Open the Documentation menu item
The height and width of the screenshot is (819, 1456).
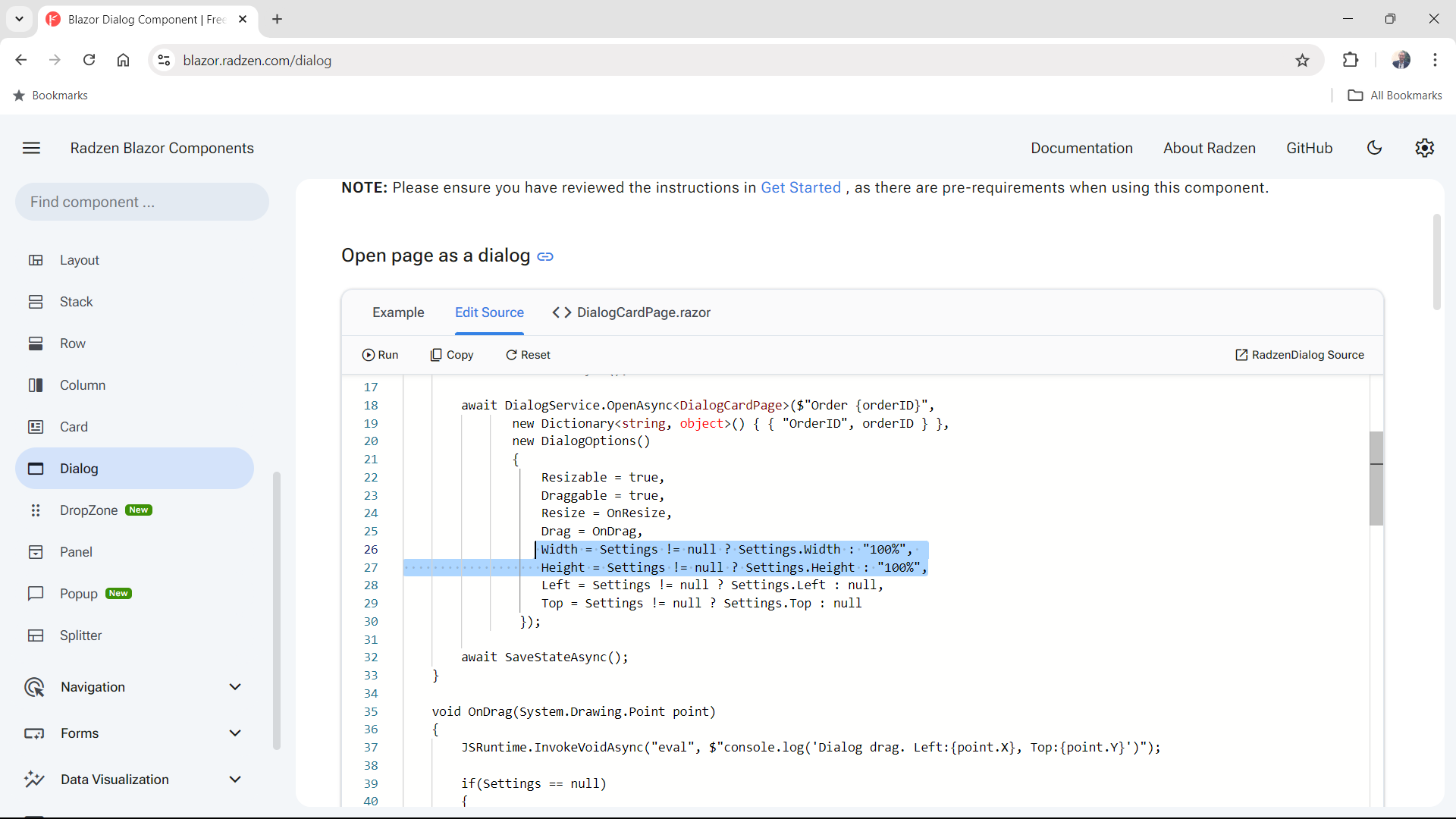click(1081, 148)
